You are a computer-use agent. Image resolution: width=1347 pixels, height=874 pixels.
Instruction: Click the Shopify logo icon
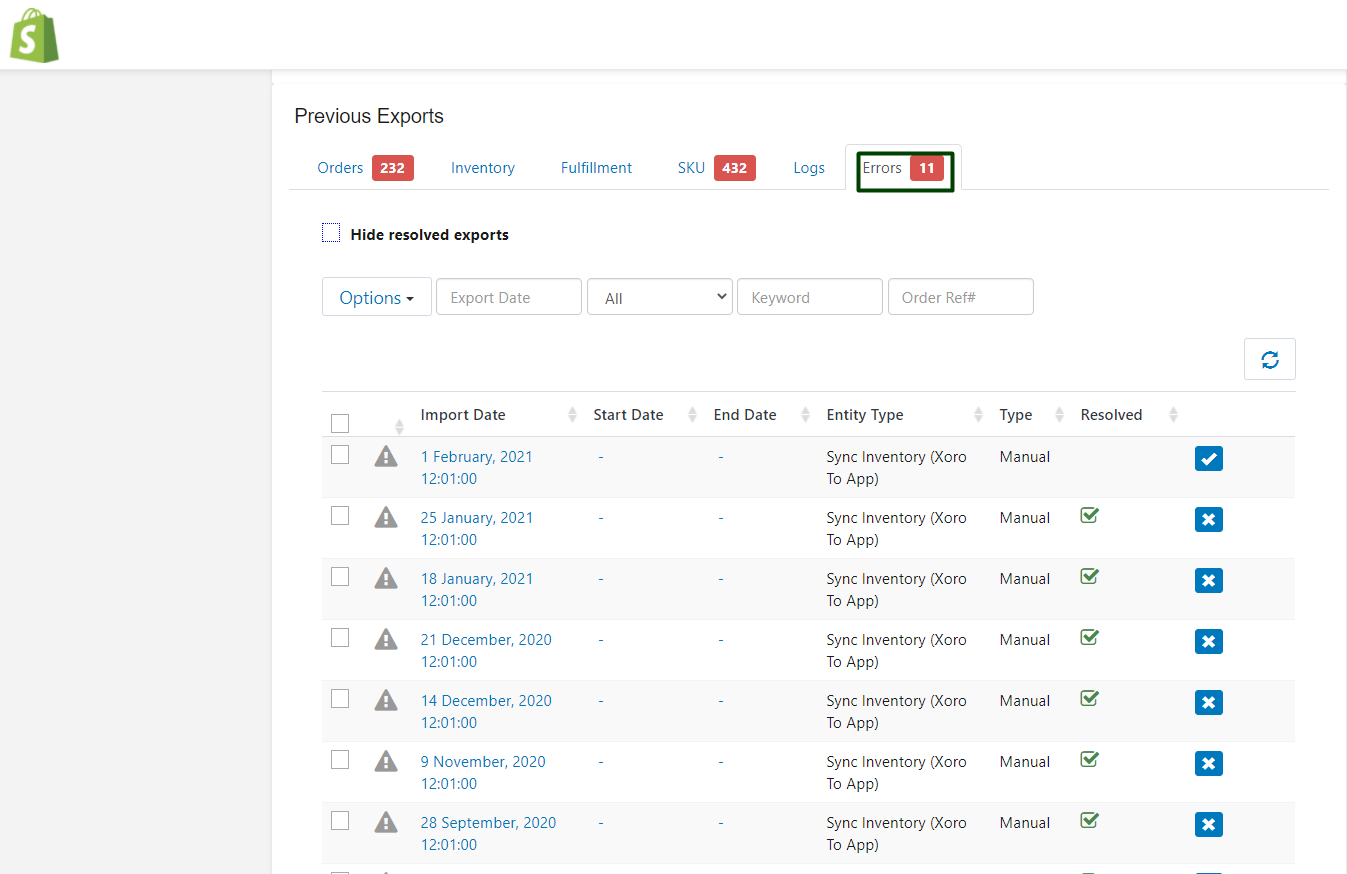pyautogui.click(x=34, y=35)
